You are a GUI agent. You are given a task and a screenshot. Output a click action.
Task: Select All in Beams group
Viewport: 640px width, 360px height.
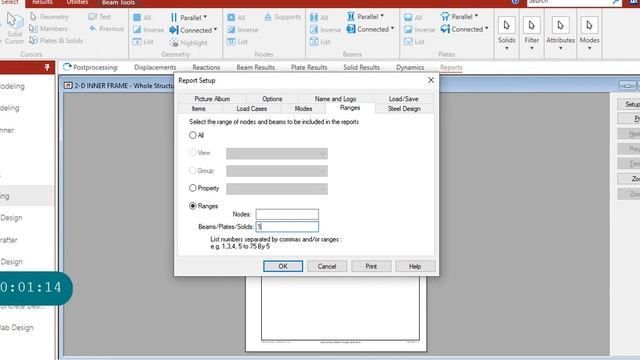point(319,18)
